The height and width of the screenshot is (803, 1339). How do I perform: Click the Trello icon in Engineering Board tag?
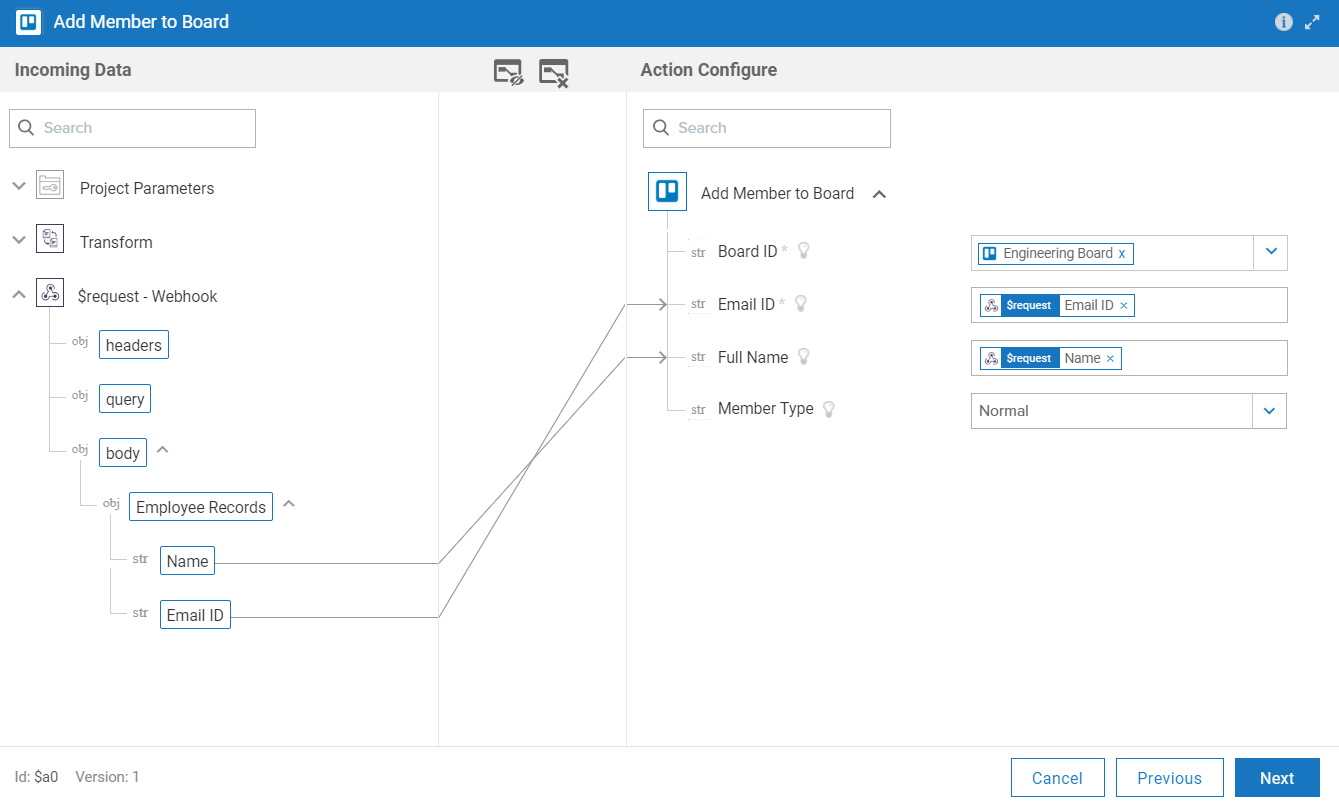[990, 254]
